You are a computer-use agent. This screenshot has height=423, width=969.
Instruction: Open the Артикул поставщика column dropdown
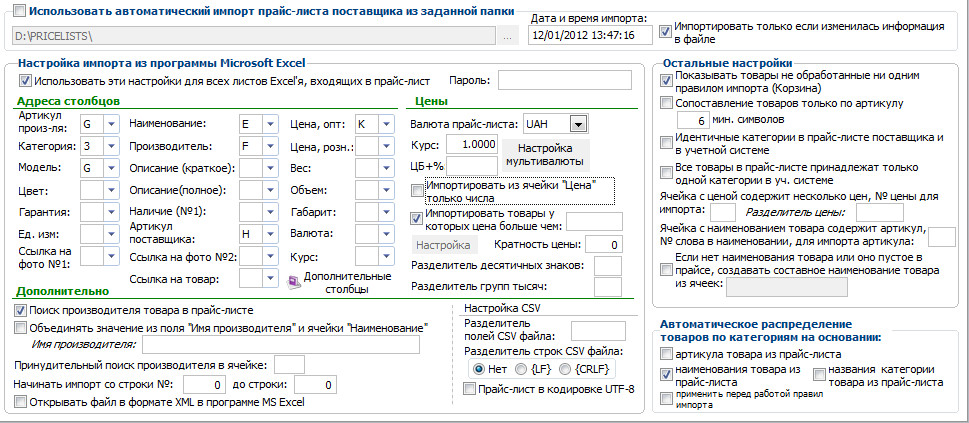(x=270, y=234)
